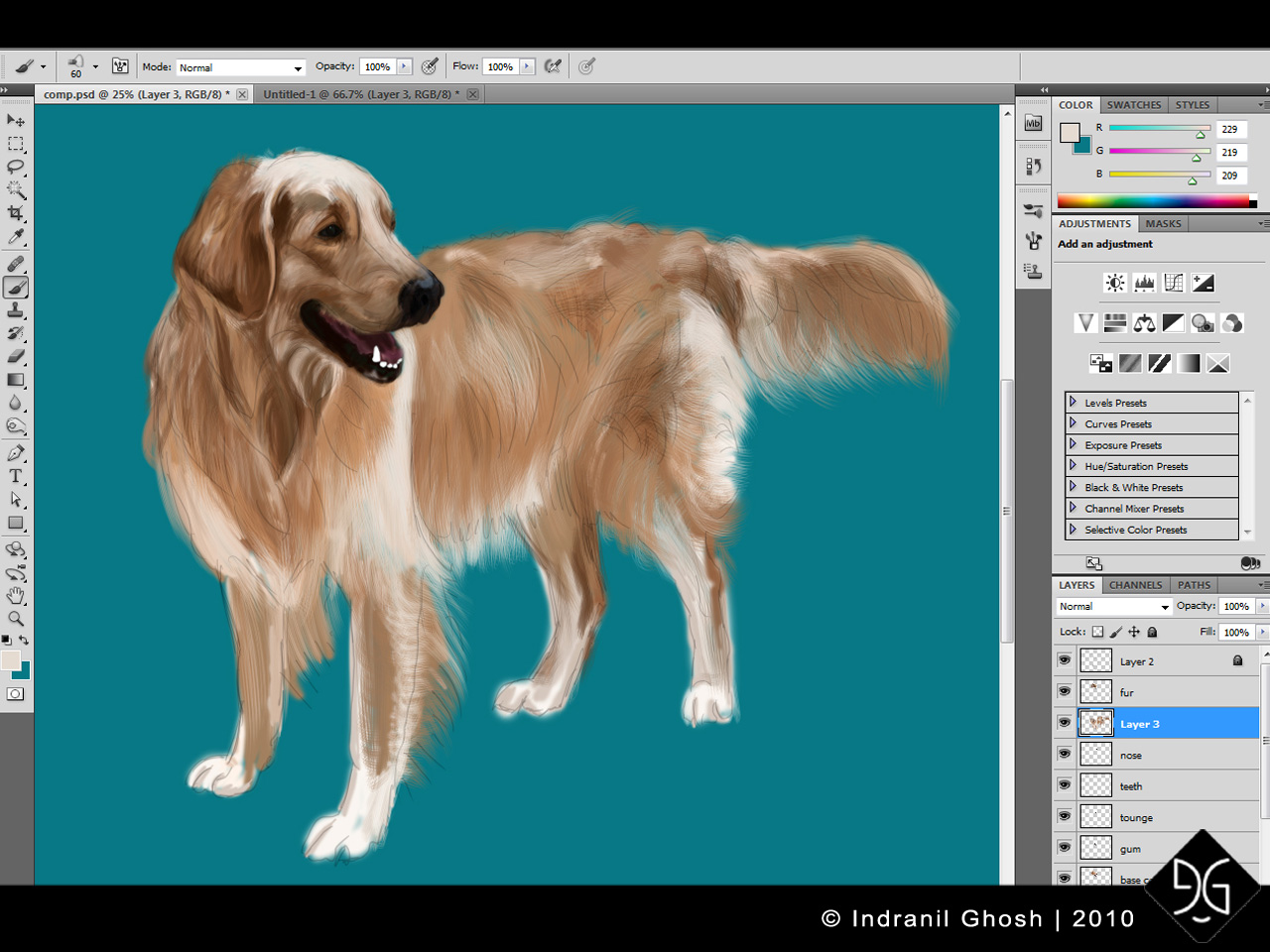Switch to the Swatches tab
Viewport: 1270px width, 952px height.
[x=1134, y=104]
